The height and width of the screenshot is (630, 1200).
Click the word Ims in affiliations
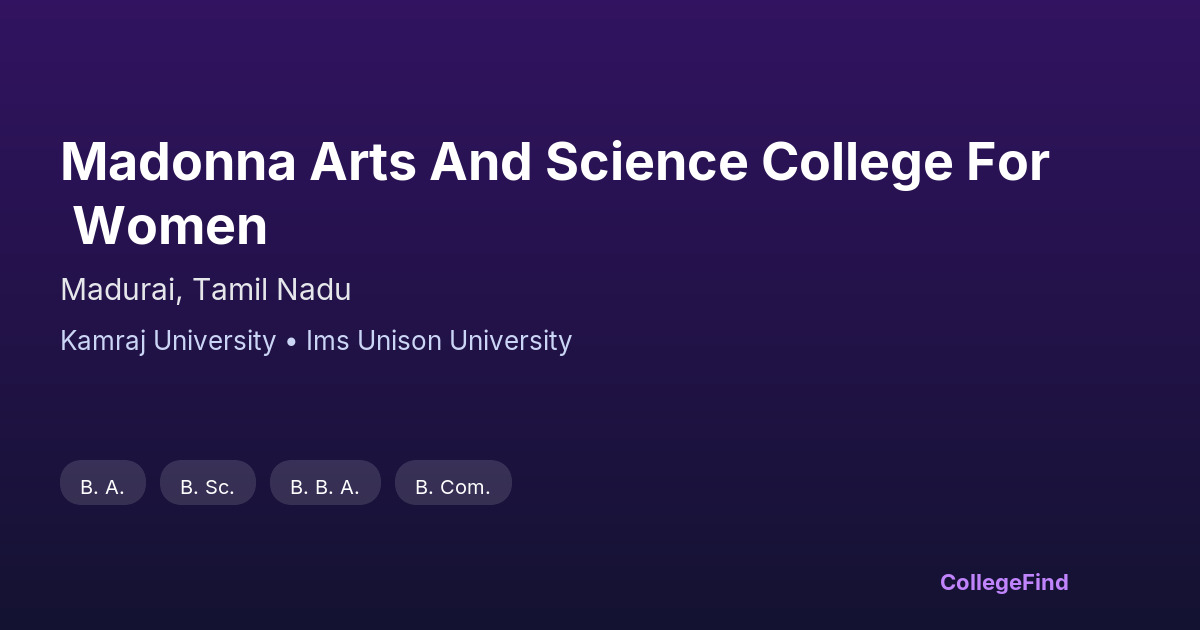click(327, 341)
